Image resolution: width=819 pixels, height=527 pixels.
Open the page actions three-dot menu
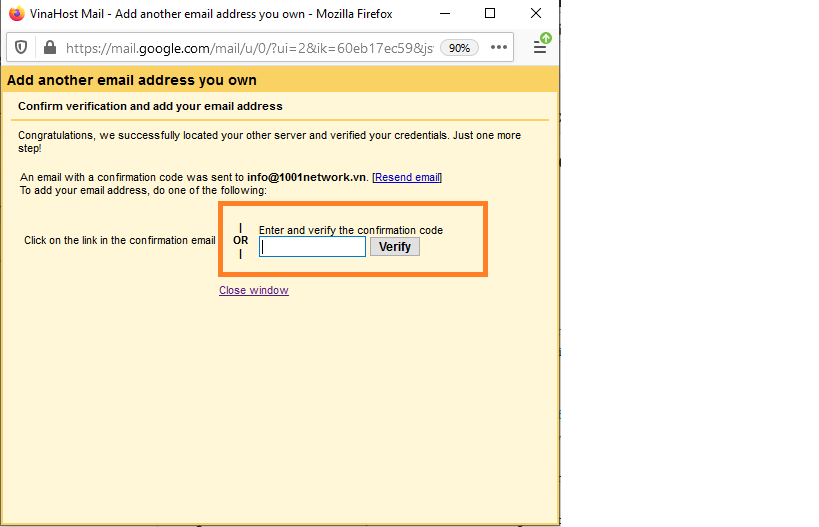click(x=499, y=48)
